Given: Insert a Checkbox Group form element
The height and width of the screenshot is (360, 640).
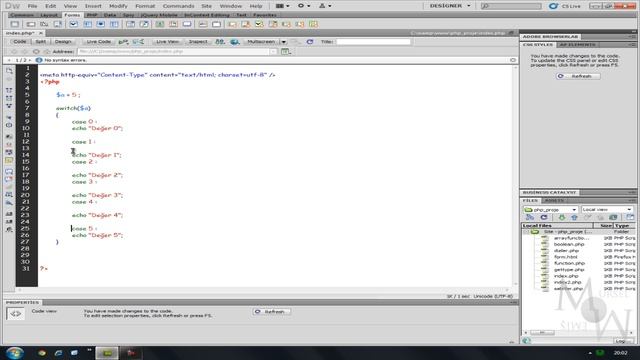Looking at the screenshot, I should pos(87,24).
